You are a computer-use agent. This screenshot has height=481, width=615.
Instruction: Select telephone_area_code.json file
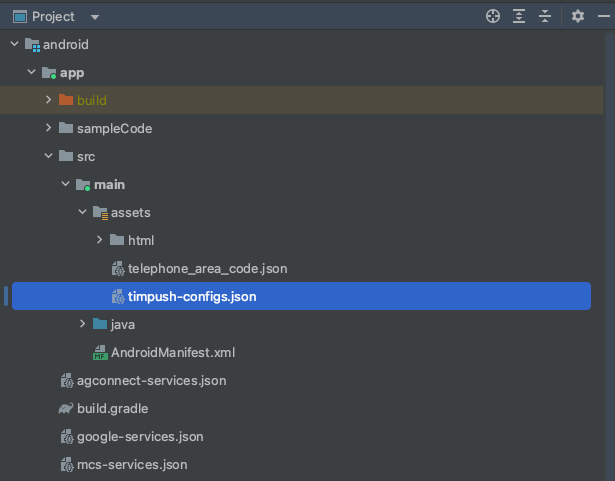coord(207,268)
